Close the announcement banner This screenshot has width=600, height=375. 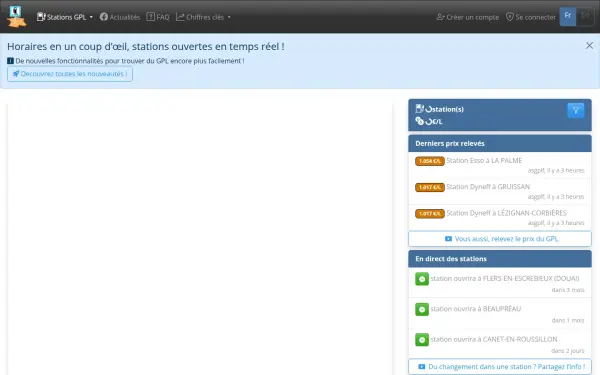[x=589, y=46]
